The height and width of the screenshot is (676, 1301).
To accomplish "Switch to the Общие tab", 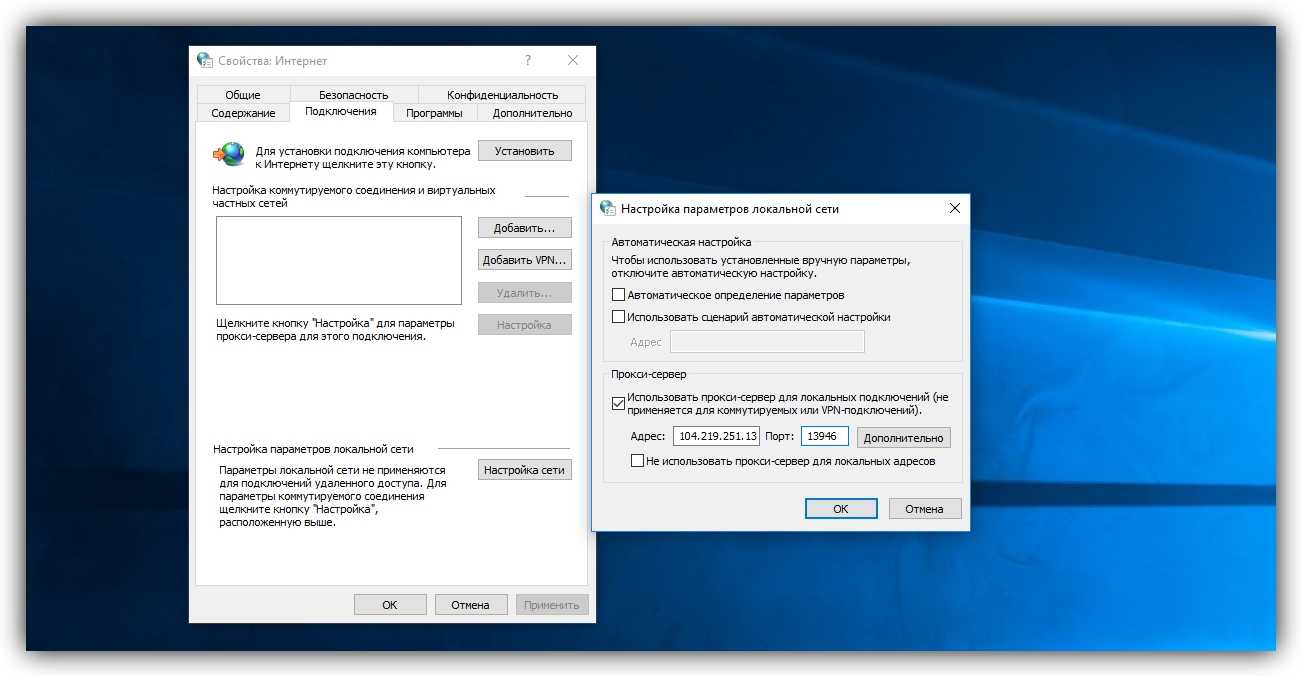I will 242,95.
